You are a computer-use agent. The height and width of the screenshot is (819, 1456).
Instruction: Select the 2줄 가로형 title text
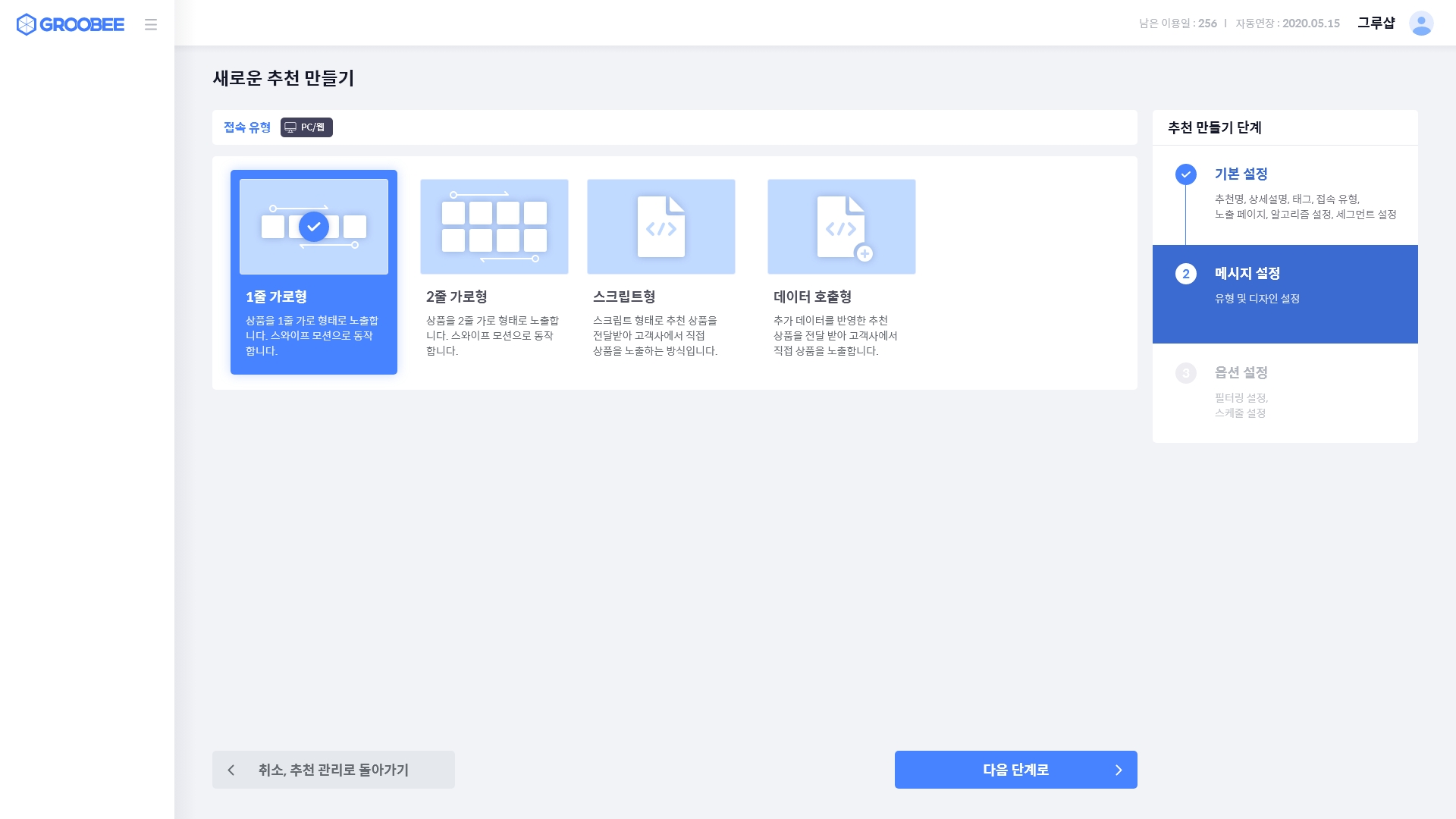click(457, 297)
